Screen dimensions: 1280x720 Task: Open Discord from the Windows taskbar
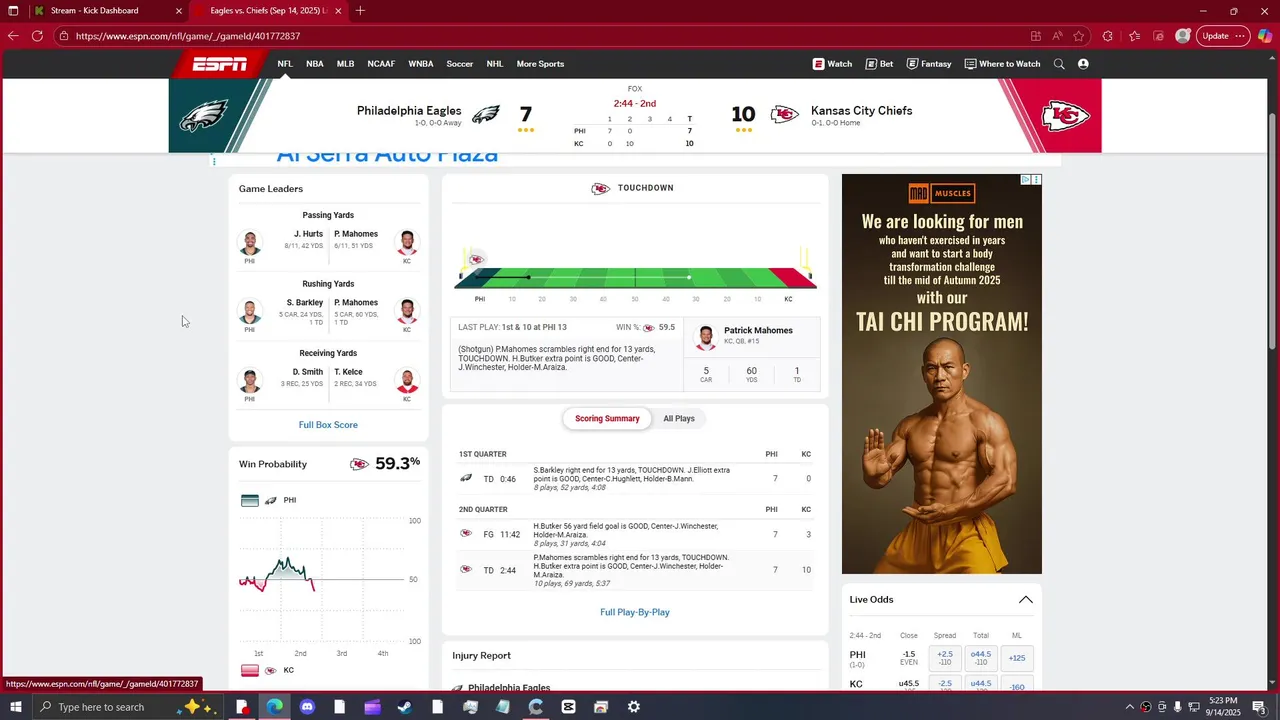(x=307, y=707)
